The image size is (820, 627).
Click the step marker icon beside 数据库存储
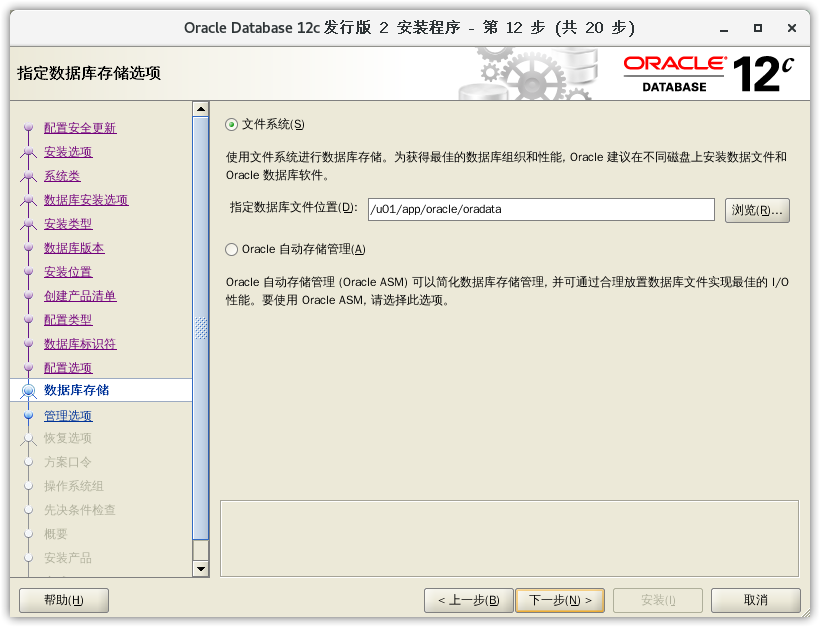tap(28, 391)
